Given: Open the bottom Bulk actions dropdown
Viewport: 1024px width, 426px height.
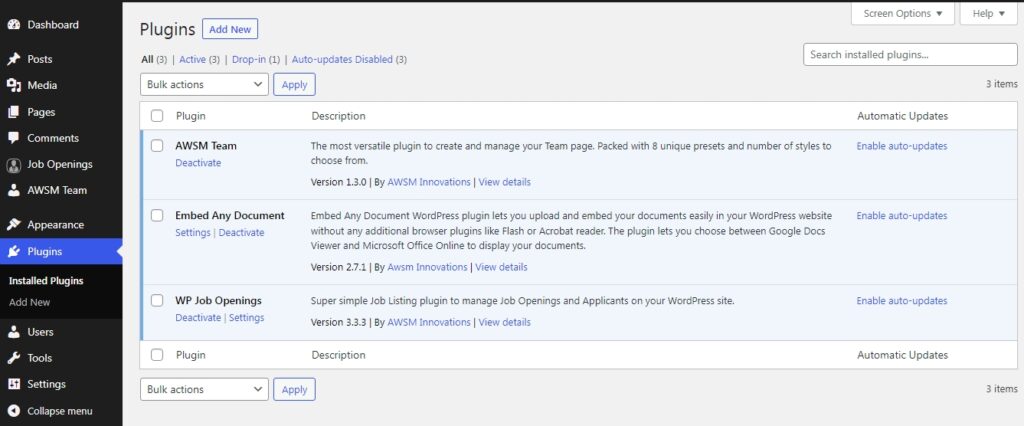Looking at the screenshot, I should 204,389.
